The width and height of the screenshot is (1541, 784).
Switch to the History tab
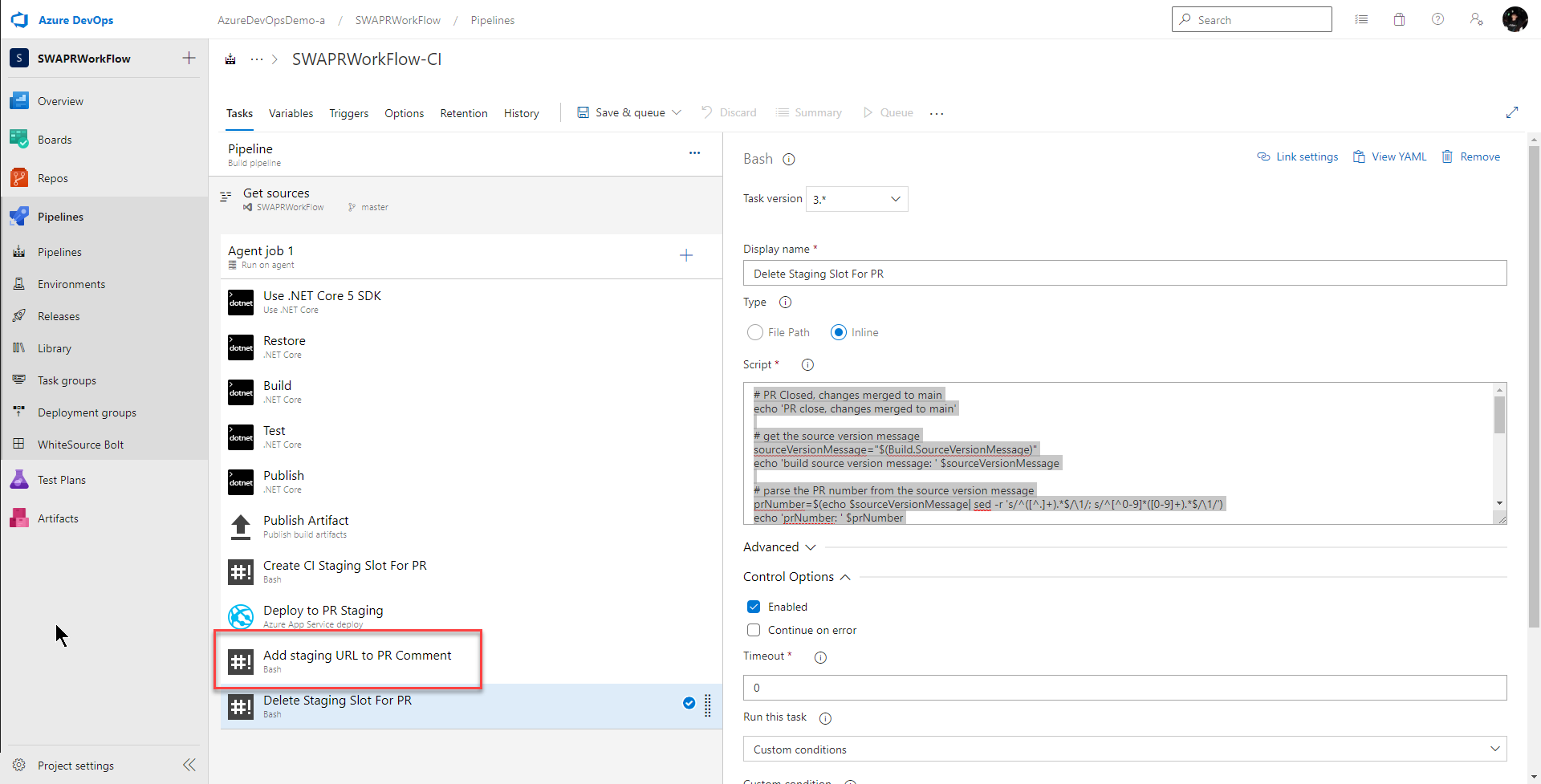click(522, 113)
